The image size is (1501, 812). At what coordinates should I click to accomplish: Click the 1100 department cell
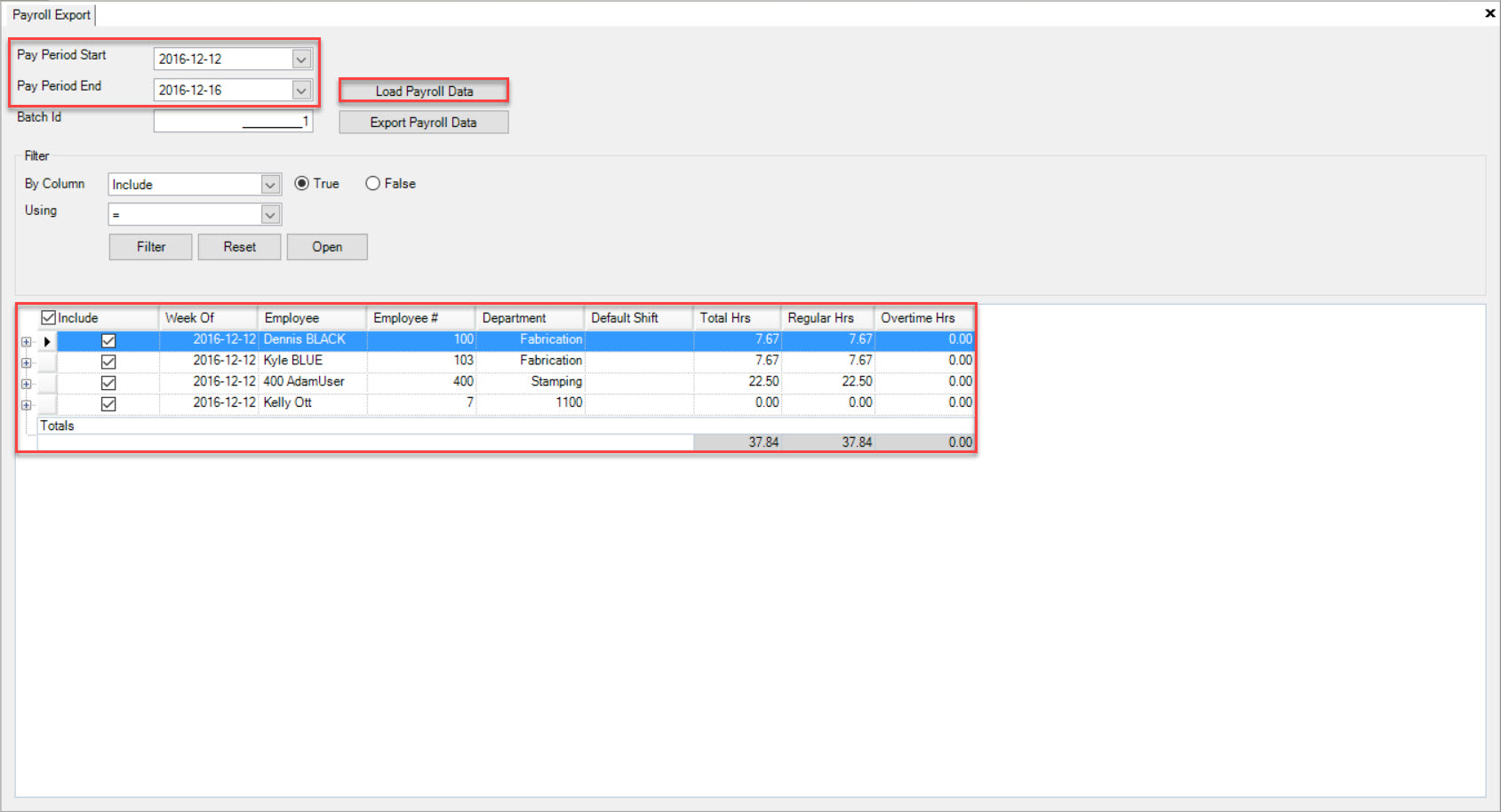pyautogui.click(x=530, y=403)
